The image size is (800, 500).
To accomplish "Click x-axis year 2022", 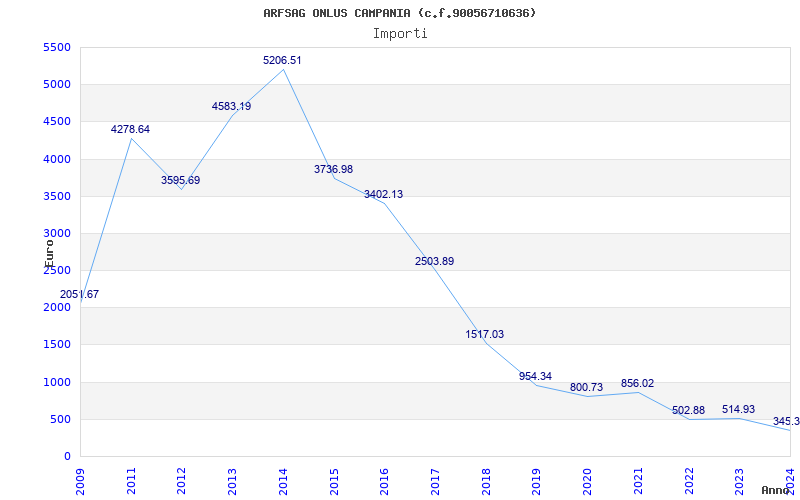I will [689, 482].
